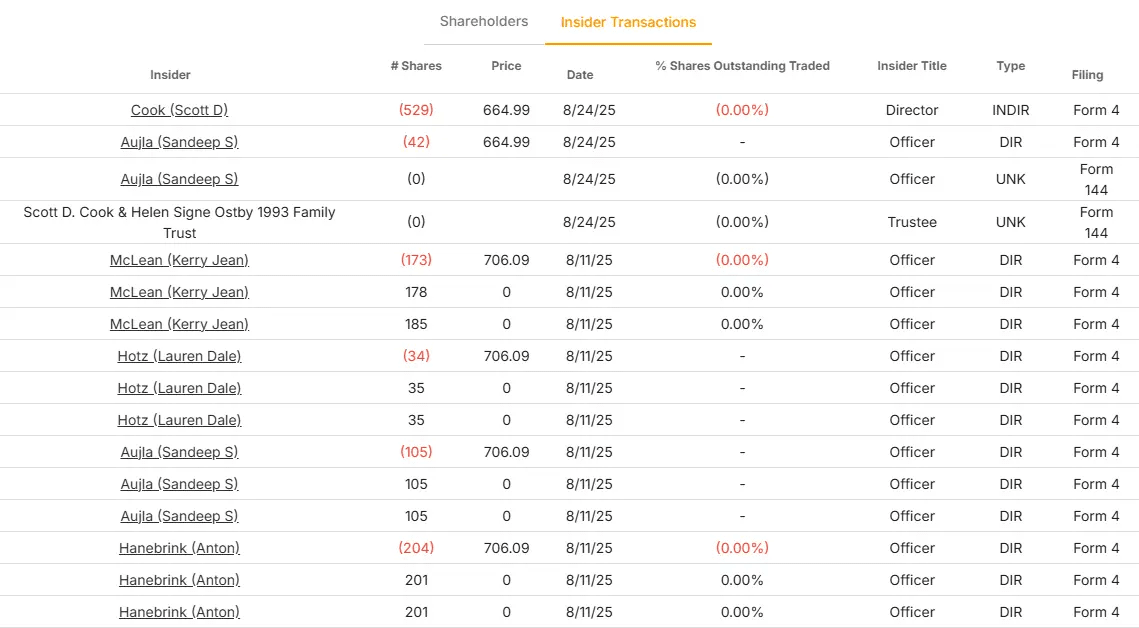Viewport: 1139px width, 628px height.
Task: Open the Hanebrink (Anton) insider link
Action: pyautogui.click(x=179, y=548)
